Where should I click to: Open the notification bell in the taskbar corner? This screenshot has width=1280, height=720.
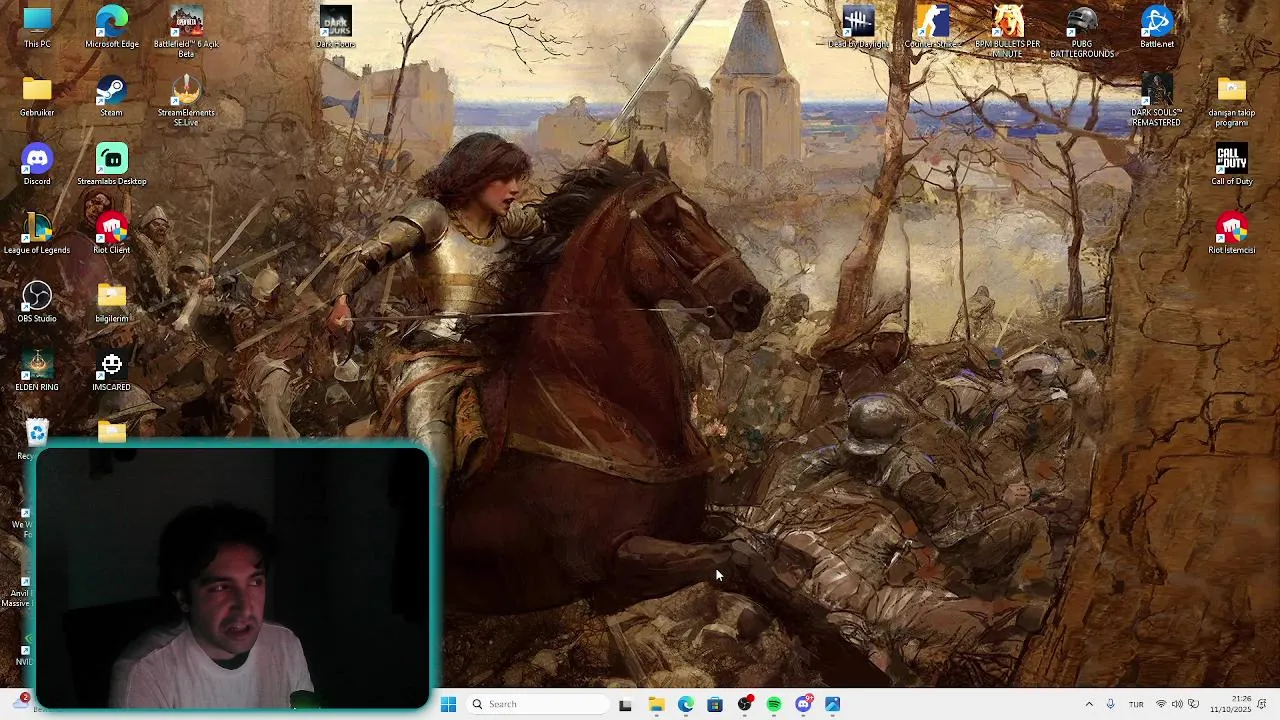(x=1263, y=704)
